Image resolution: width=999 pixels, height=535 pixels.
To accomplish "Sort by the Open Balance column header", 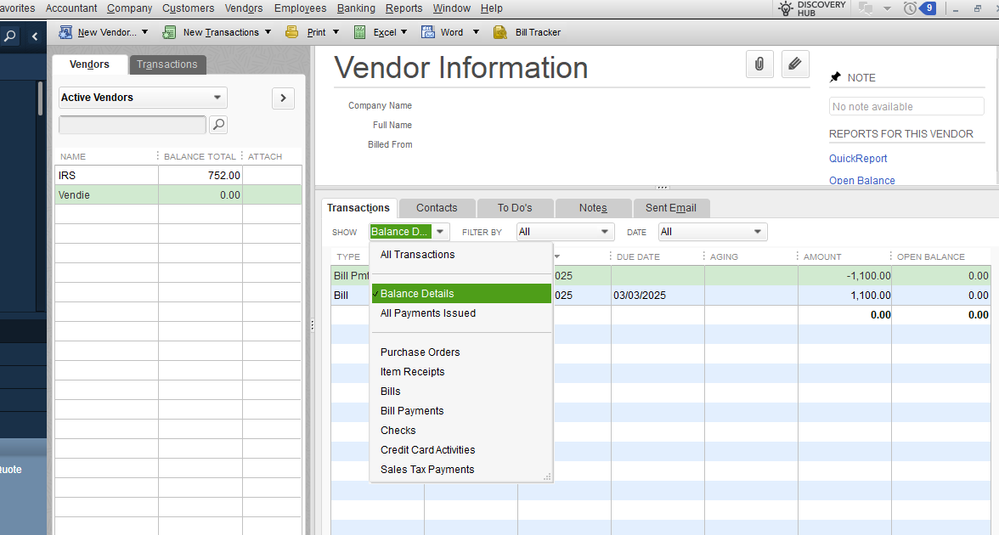I will [x=931, y=257].
